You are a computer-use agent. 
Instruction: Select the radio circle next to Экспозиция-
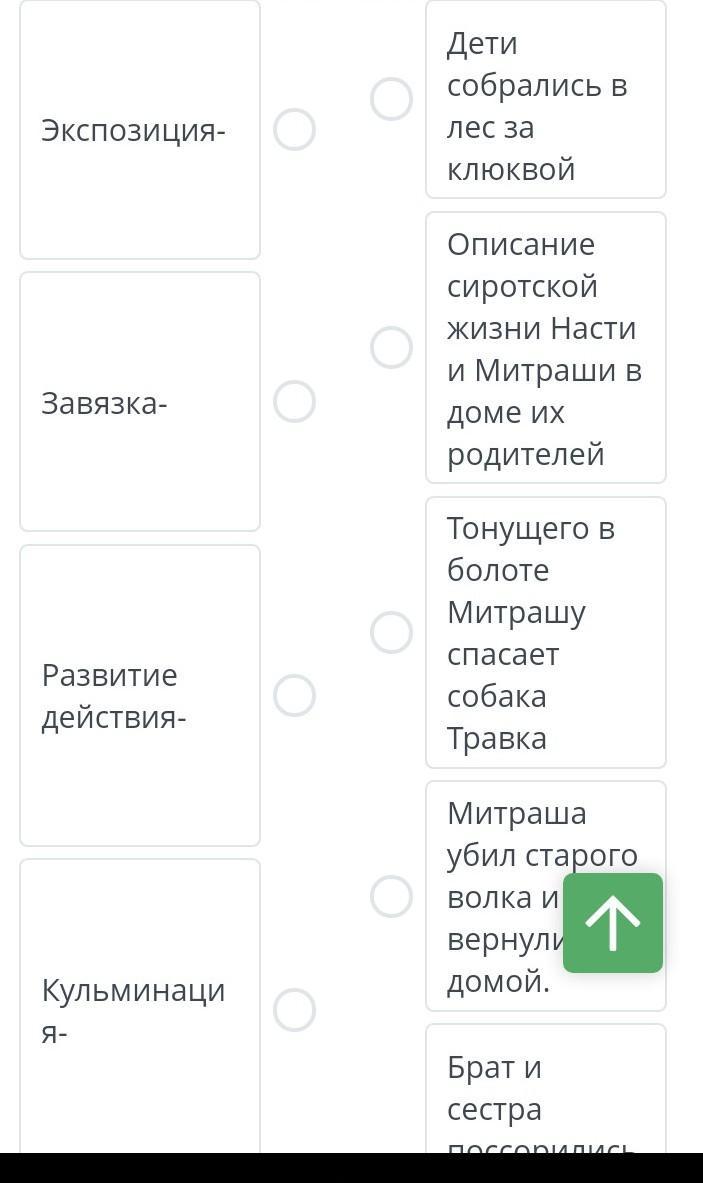(x=294, y=130)
